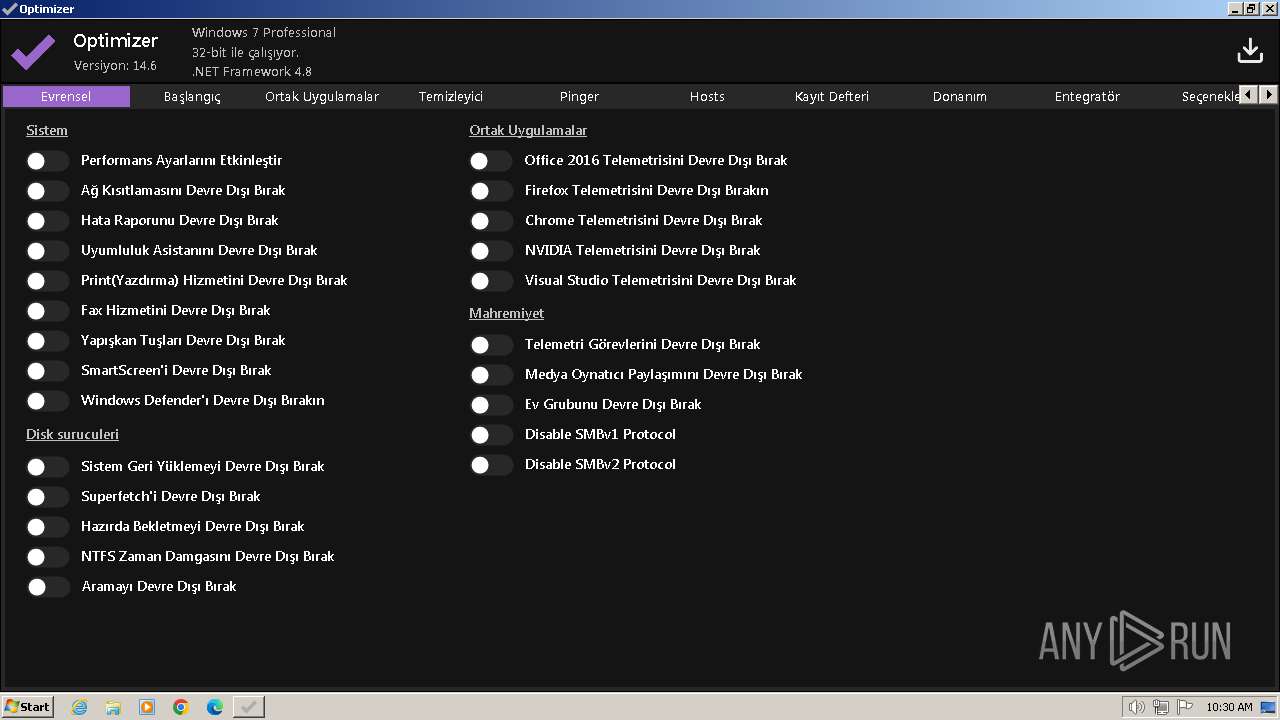
Task: Toggle SmartScreen'i Devre Dışı Bırak
Action: coord(47,370)
